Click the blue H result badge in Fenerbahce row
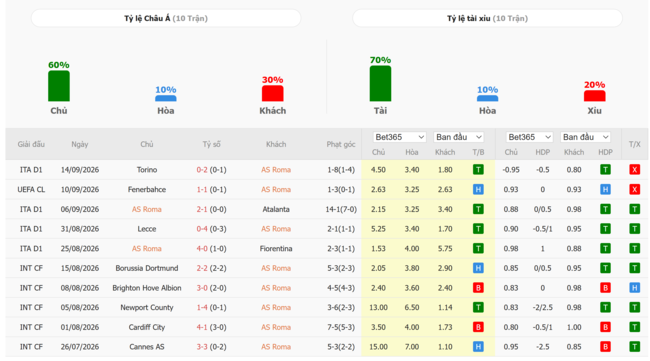 point(478,189)
